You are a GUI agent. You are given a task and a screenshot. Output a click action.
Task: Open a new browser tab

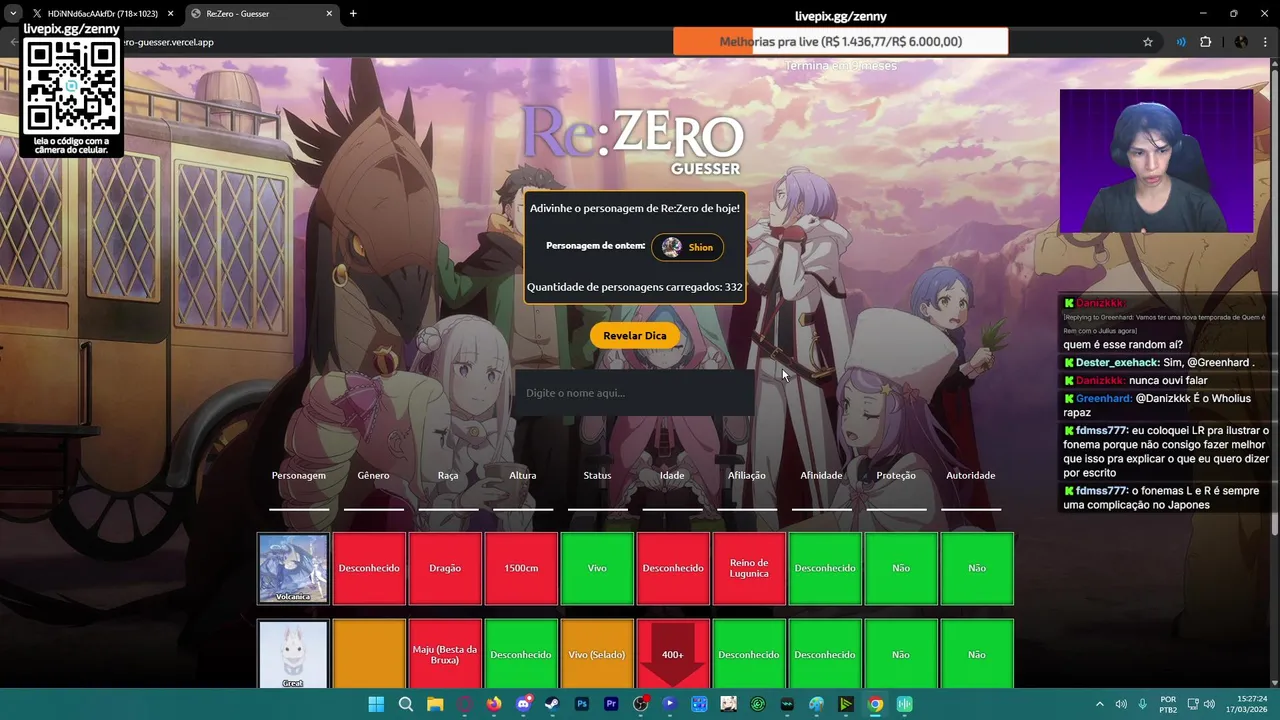pyautogui.click(x=353, y=14)
